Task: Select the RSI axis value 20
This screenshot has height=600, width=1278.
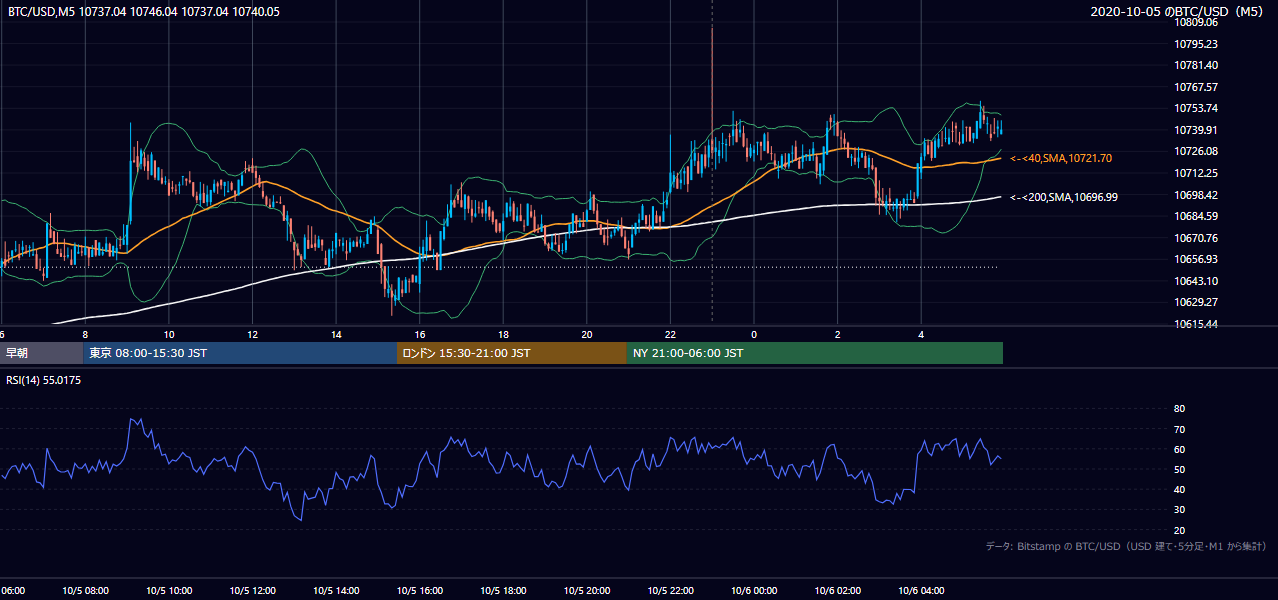Action: click(1179, 530)
